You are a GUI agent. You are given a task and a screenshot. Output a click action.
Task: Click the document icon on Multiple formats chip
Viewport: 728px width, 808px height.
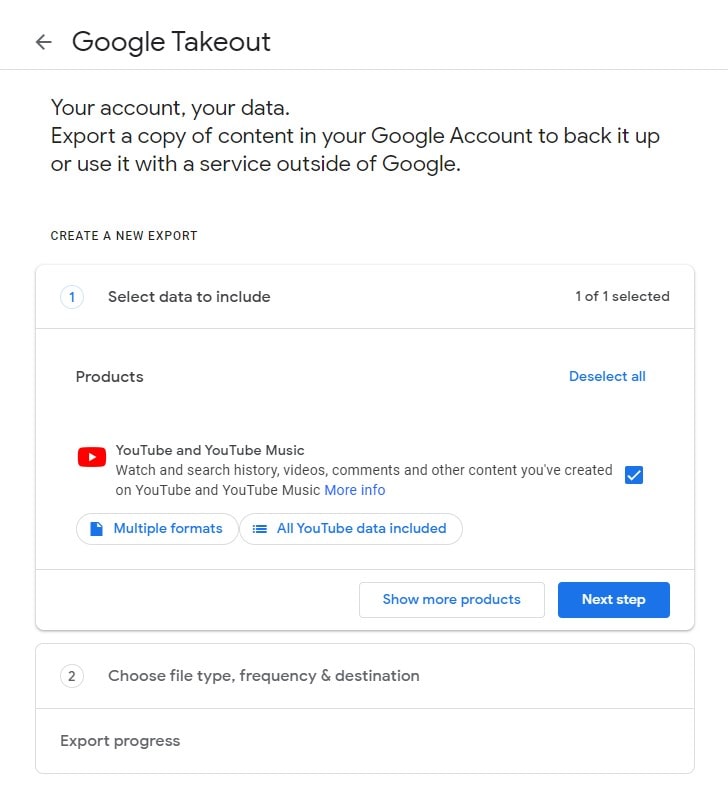(94, 529)
